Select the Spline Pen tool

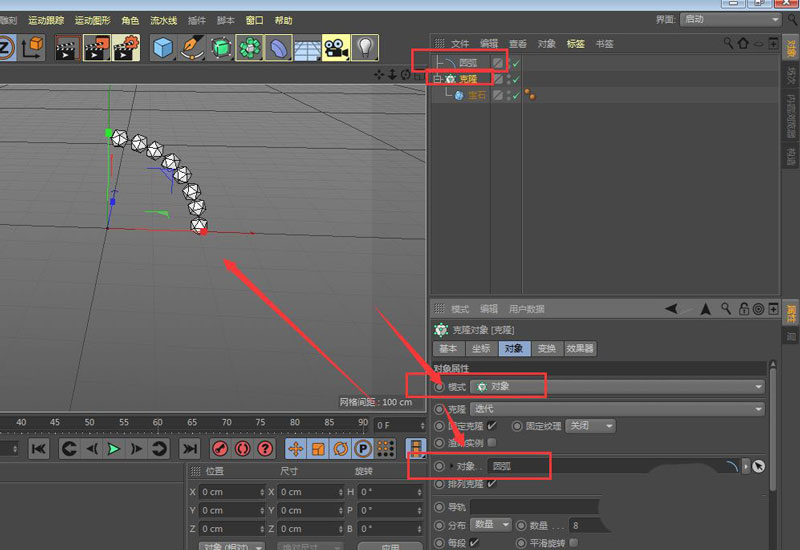pyautogui.click(x=191, y=47)
